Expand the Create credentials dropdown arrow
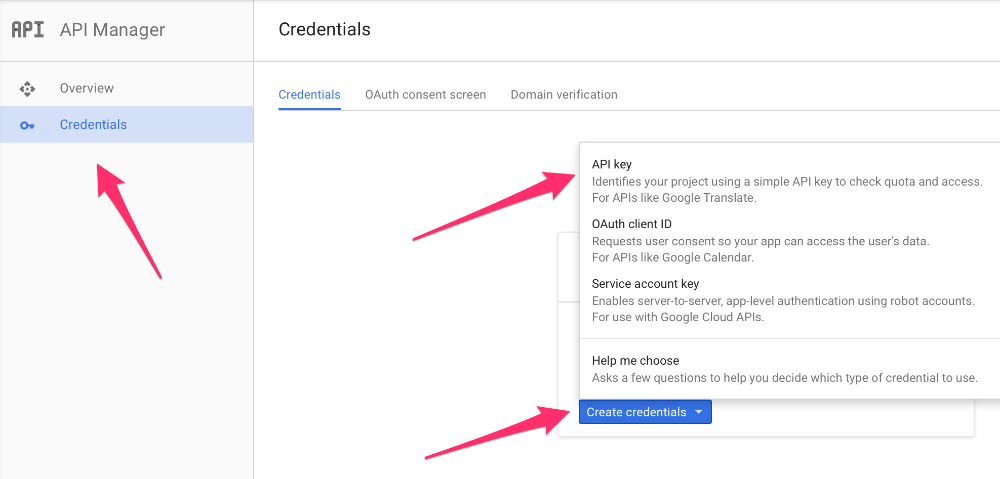 tap(698, 412)
